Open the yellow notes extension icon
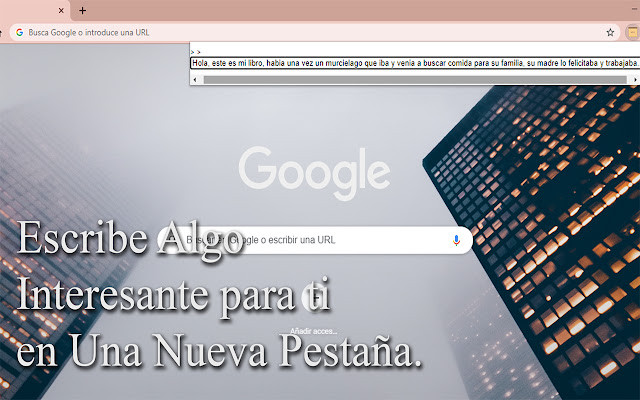Screen dimensions: 640x400 click(632, 33)
